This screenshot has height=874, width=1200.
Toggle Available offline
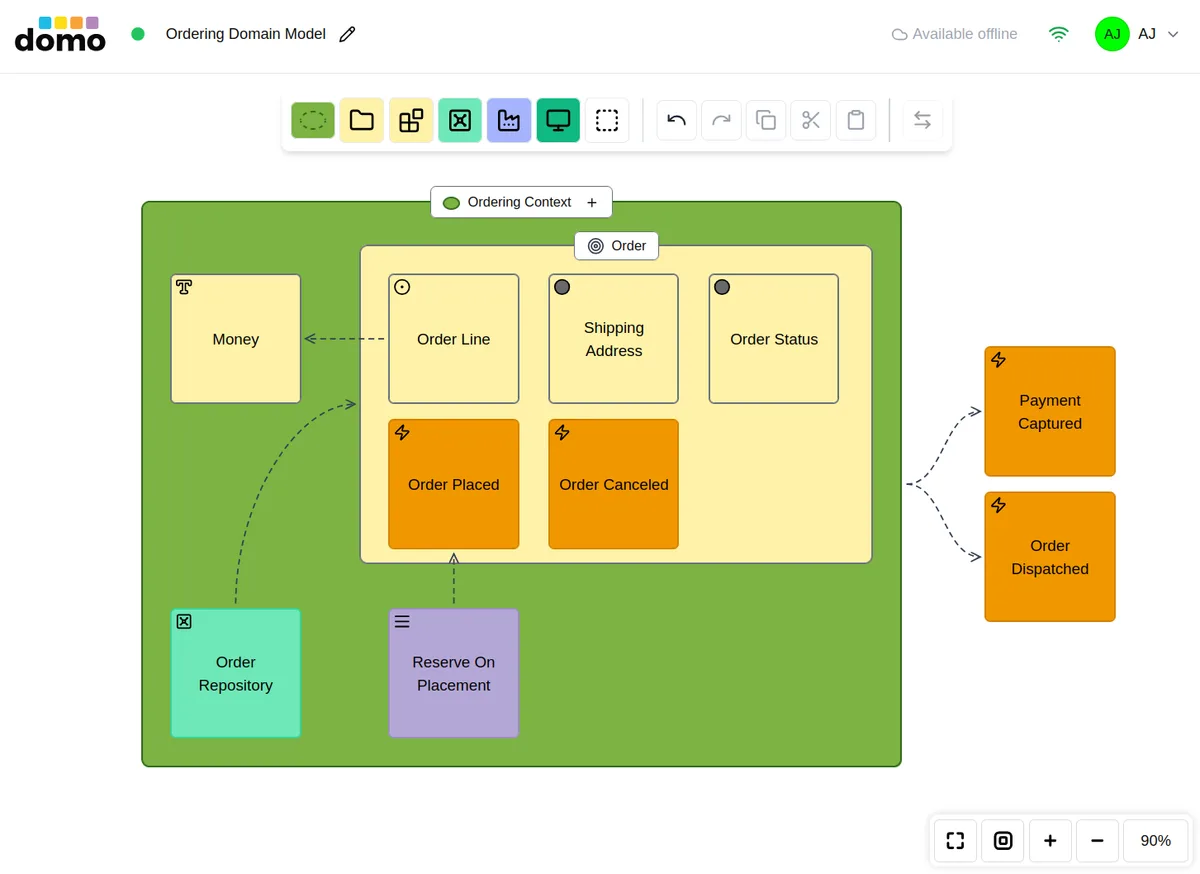[954, 34]
